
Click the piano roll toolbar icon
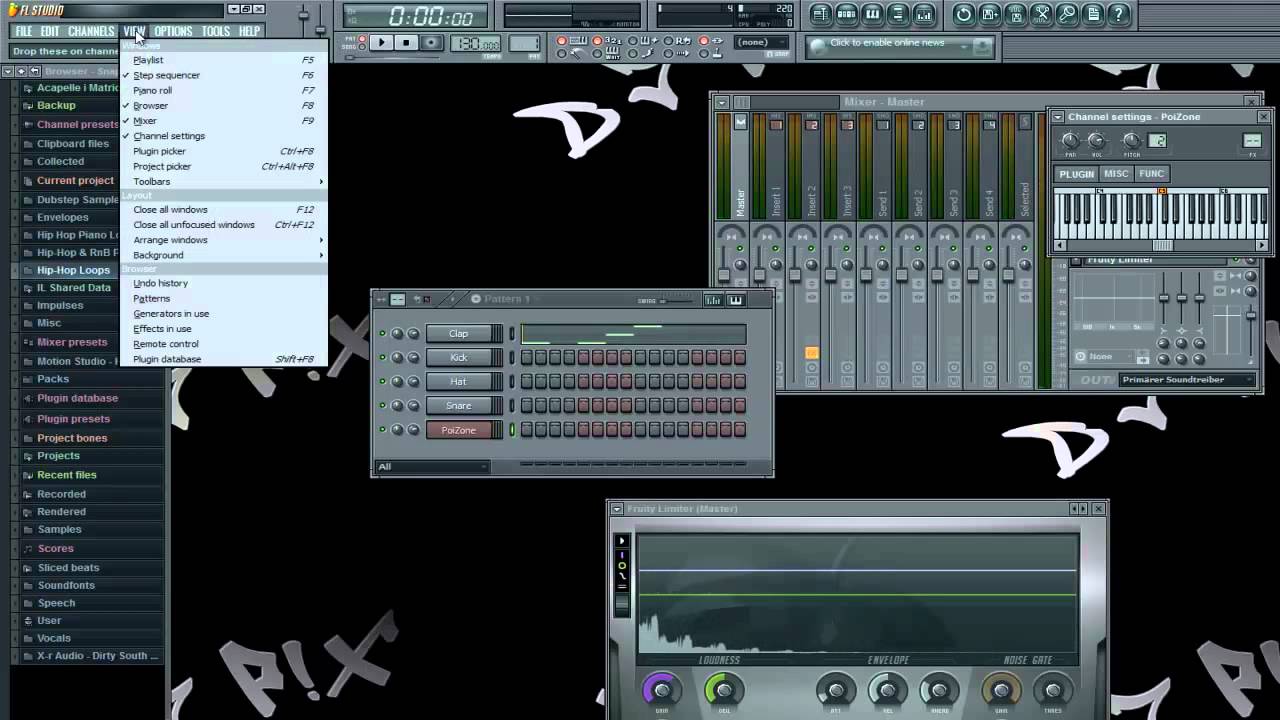coord(872,14)
